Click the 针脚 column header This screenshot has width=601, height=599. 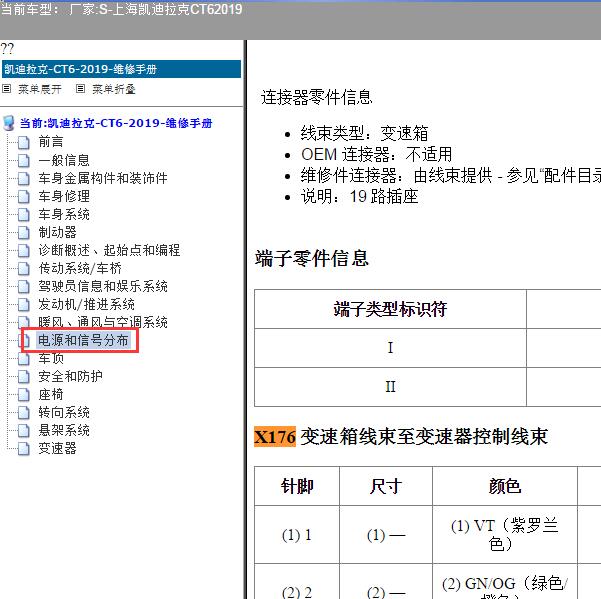297,486
